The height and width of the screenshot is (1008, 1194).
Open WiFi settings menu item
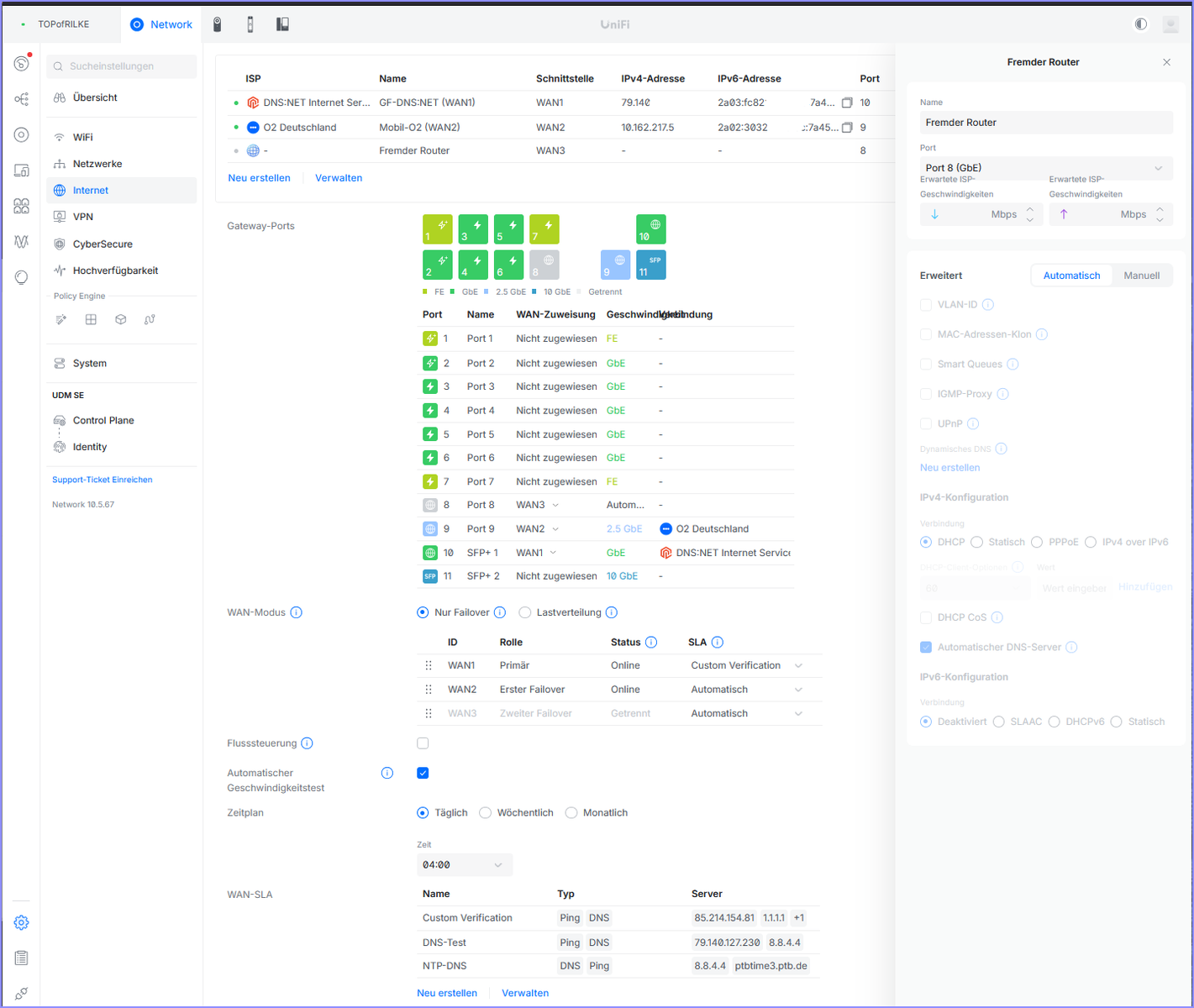121,137
